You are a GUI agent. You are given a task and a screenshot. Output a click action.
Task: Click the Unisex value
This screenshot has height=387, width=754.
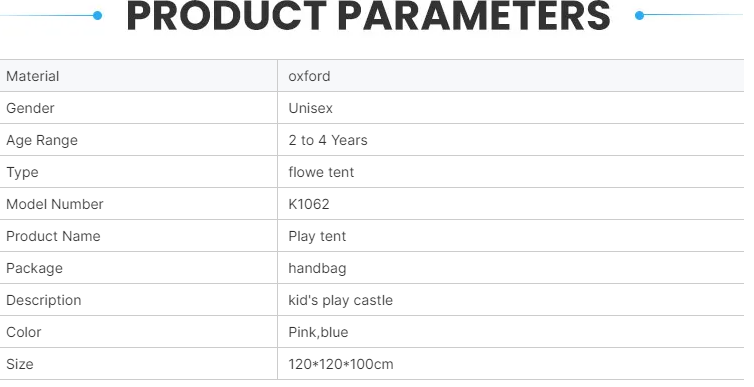click(x=311, y=108)
